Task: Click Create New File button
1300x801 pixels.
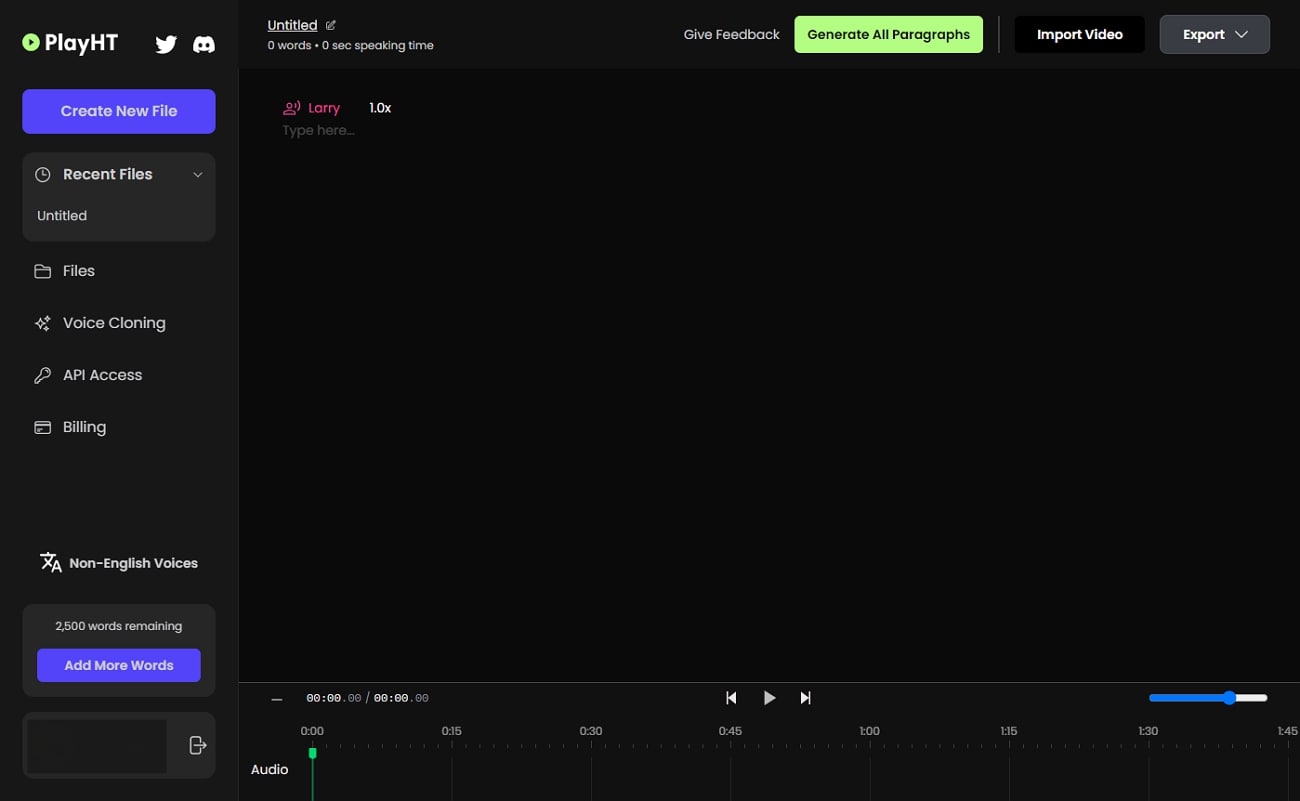Action: [119, 111]
